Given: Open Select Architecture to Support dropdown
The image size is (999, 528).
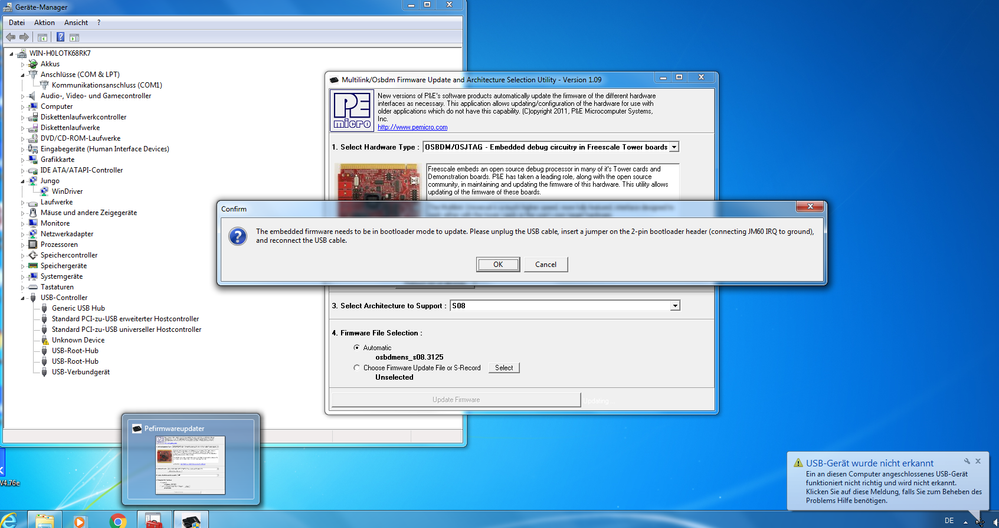Looking at the screenshot, I should coord(674,306).
